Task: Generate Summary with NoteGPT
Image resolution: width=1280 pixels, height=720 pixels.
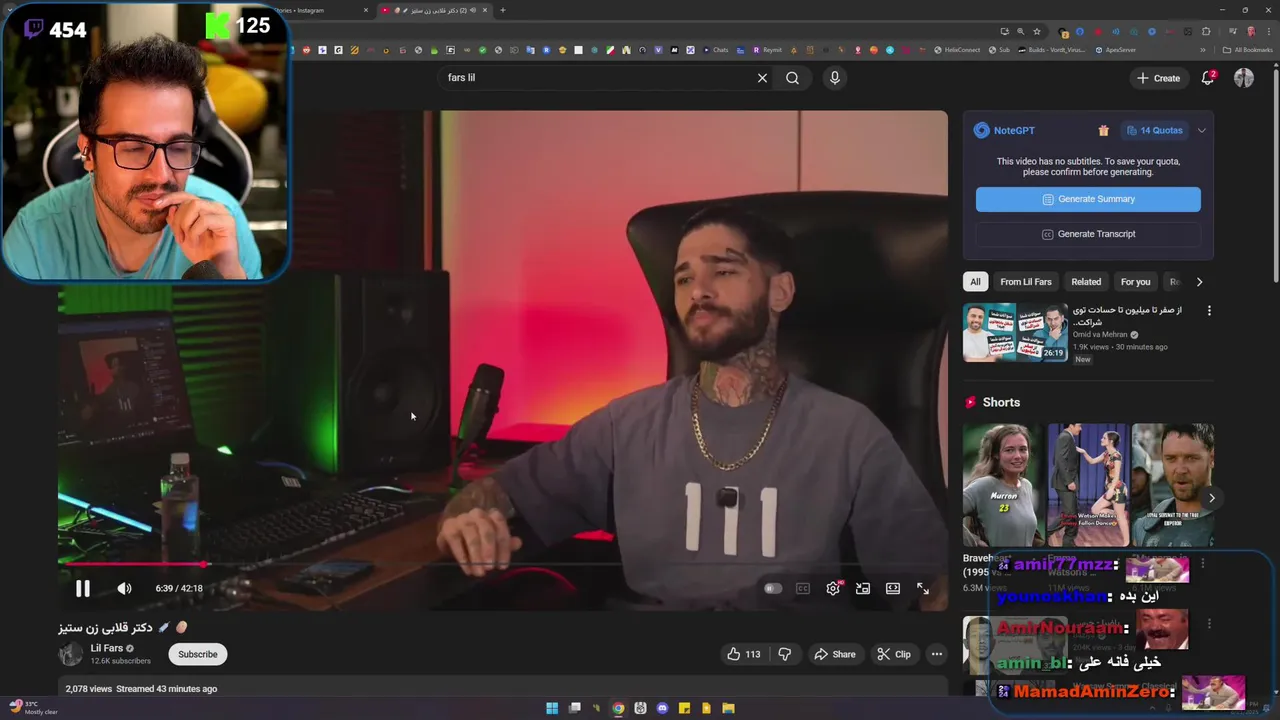Action: coord(1088,199)
